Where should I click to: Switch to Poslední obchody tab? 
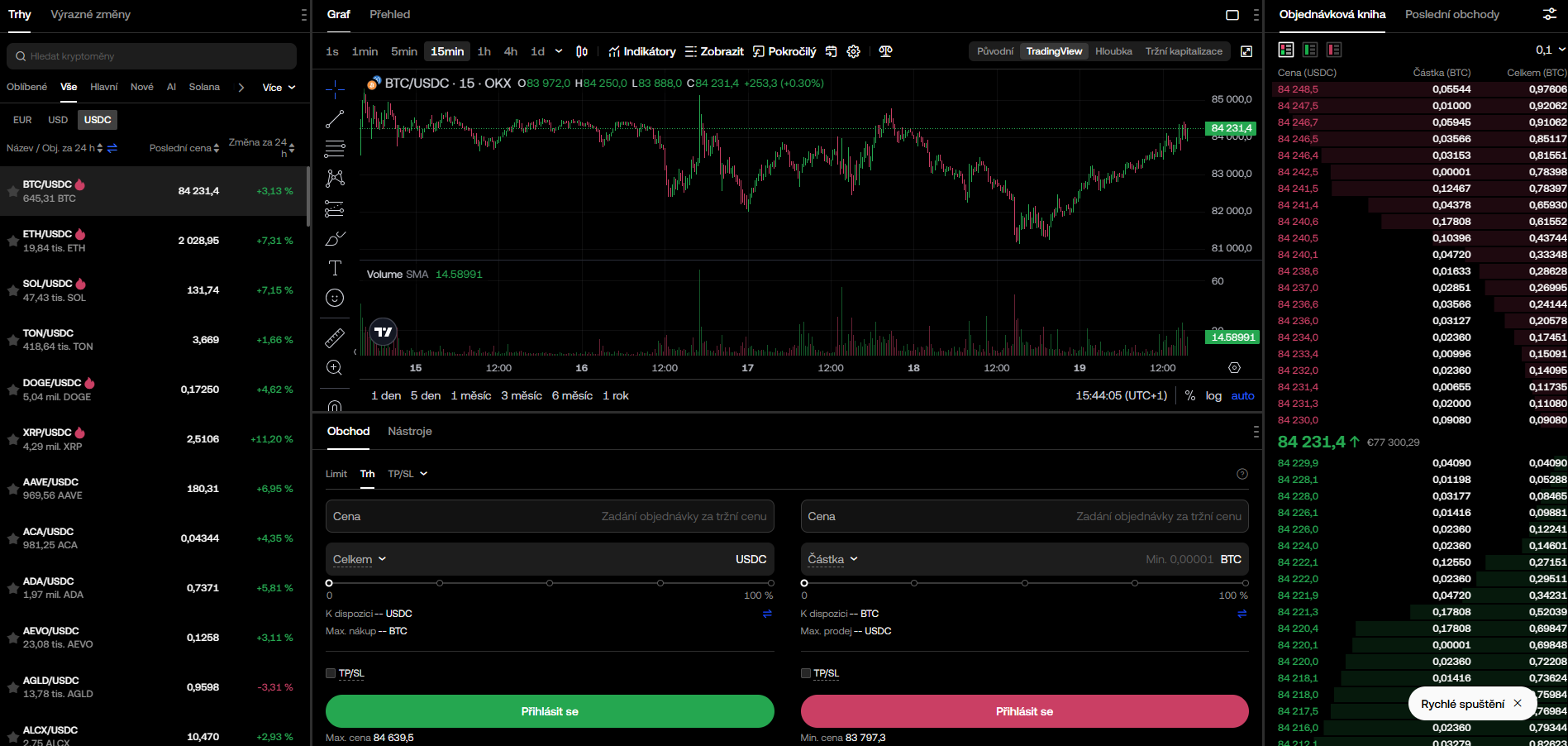point(1451,15)
